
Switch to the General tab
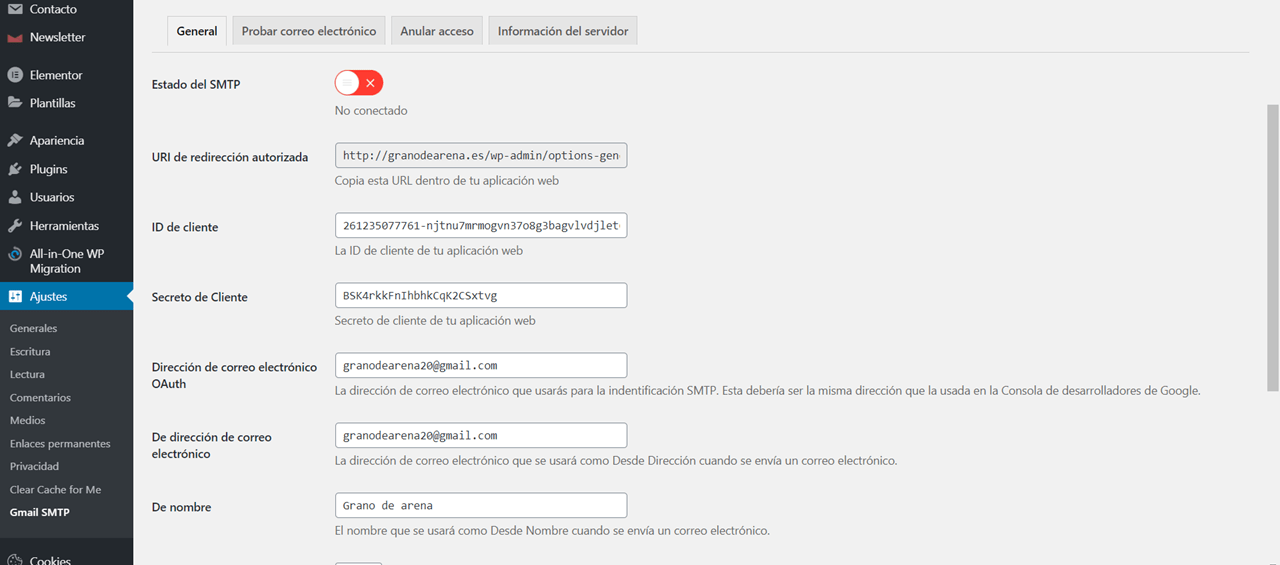coord(197,31)
